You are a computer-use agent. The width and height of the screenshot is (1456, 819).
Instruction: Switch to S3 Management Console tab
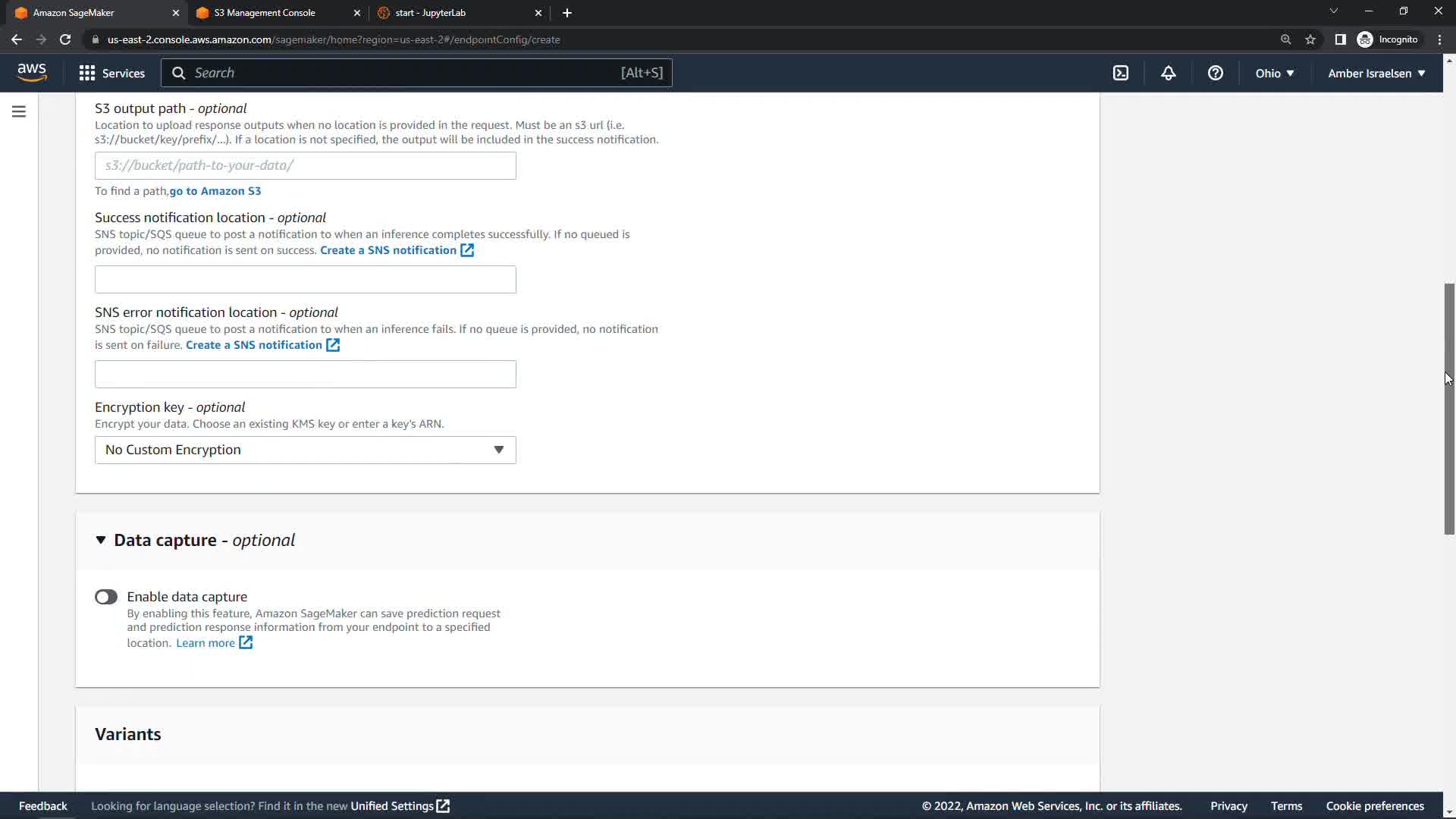265,13
